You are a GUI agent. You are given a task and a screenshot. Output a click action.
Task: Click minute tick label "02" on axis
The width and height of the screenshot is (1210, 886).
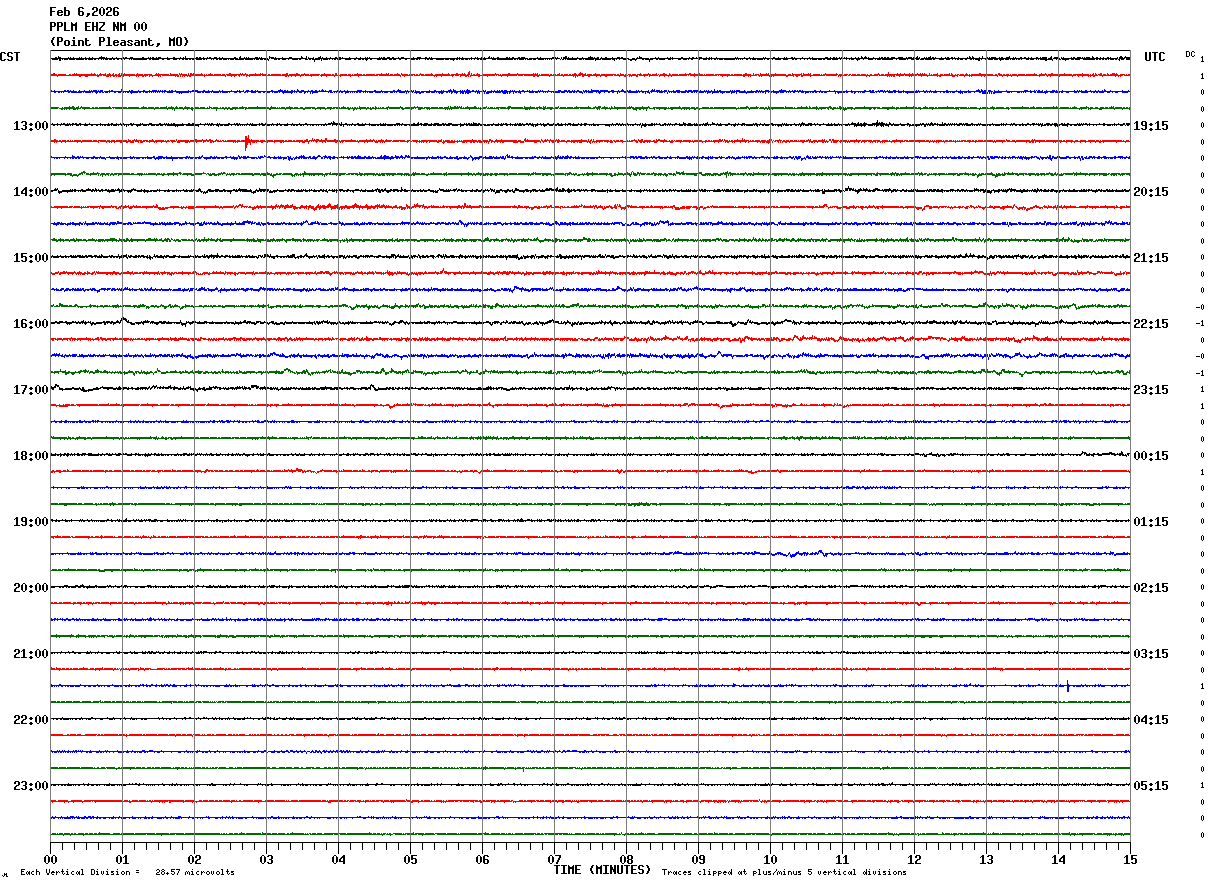194,859
